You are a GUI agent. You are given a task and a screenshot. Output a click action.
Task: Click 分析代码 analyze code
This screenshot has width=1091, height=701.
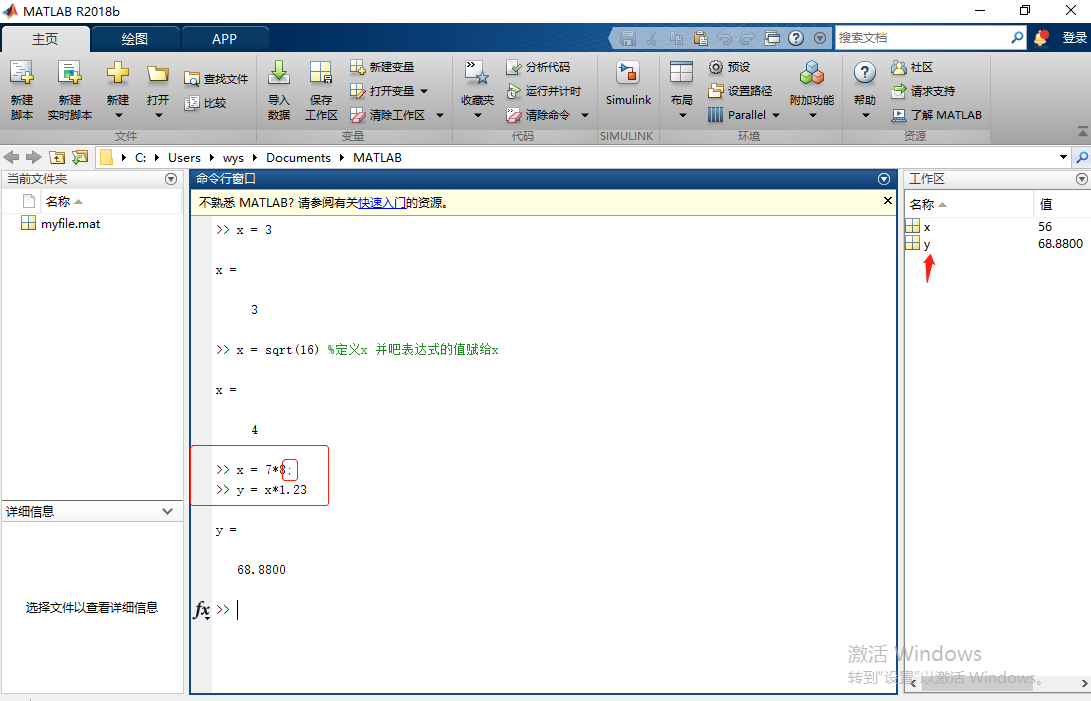pos(538,67)
